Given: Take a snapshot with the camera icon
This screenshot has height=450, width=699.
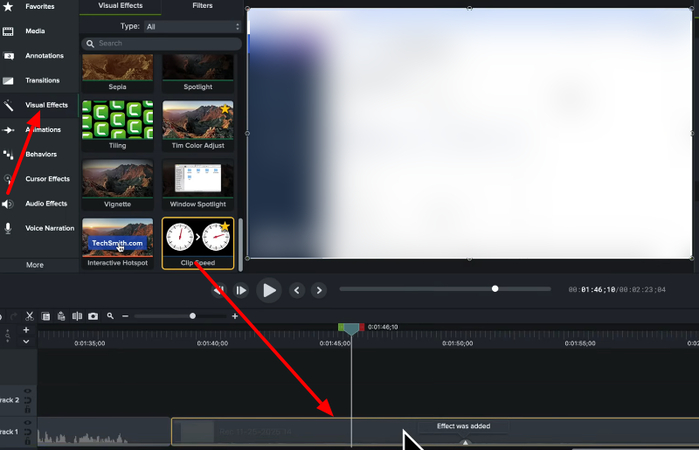Looking at the screenshot, I should pos(93,316).
